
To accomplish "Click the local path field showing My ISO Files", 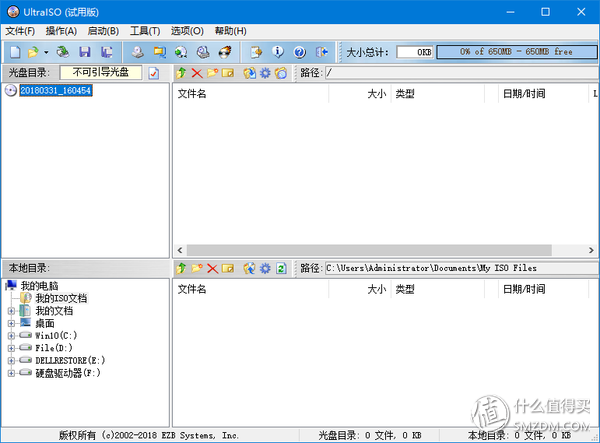I will (462, 268).
